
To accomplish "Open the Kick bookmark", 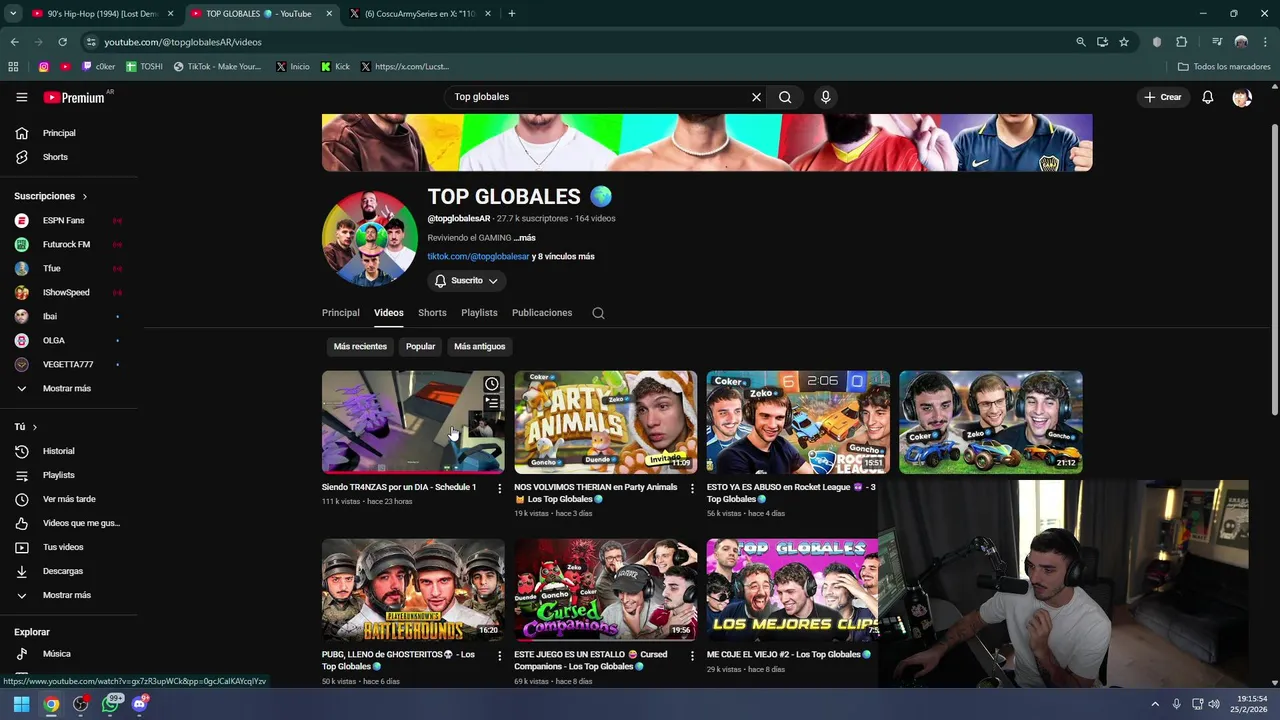I will (336, 67).
